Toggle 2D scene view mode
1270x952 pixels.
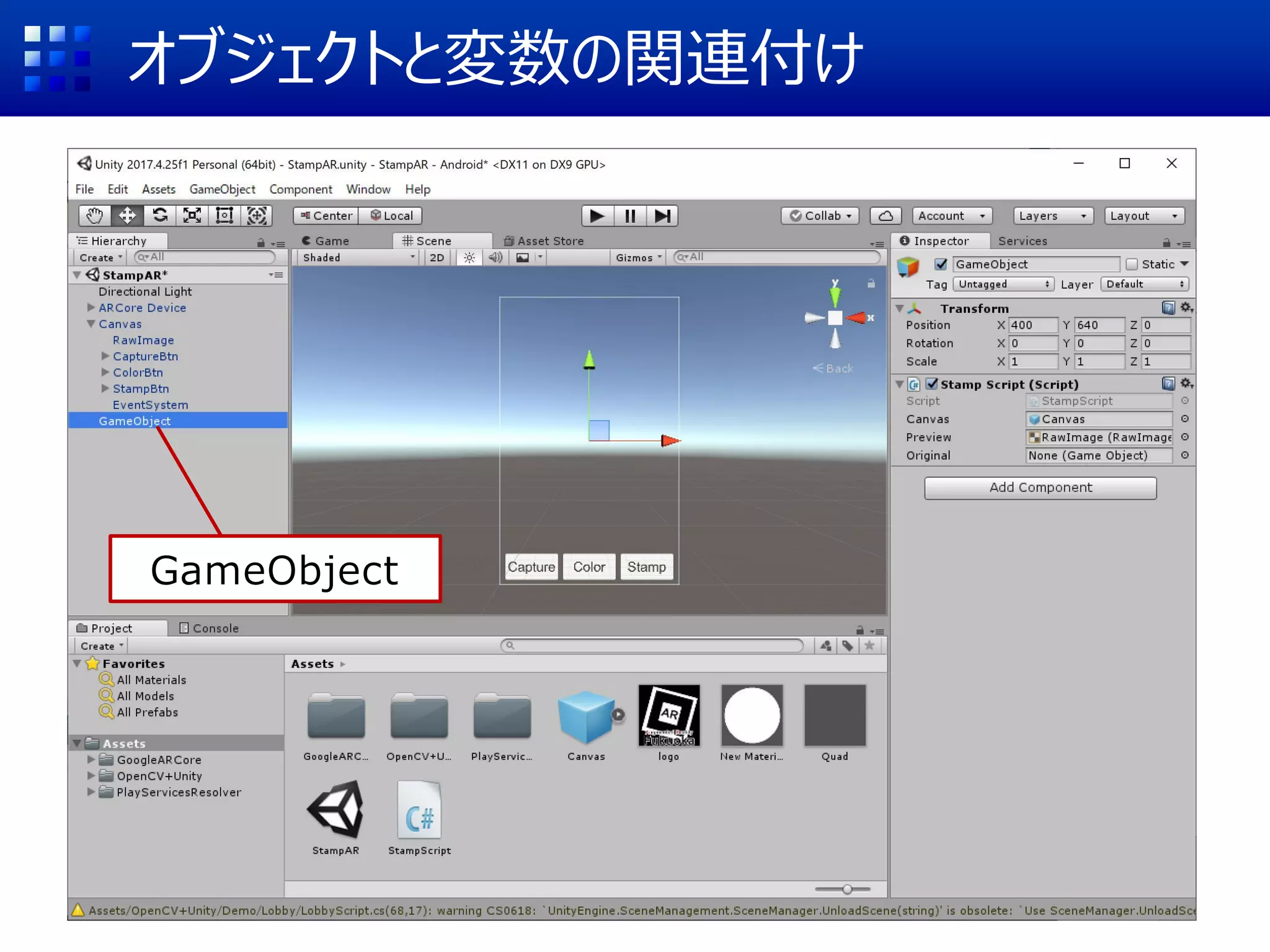[437, 258]
